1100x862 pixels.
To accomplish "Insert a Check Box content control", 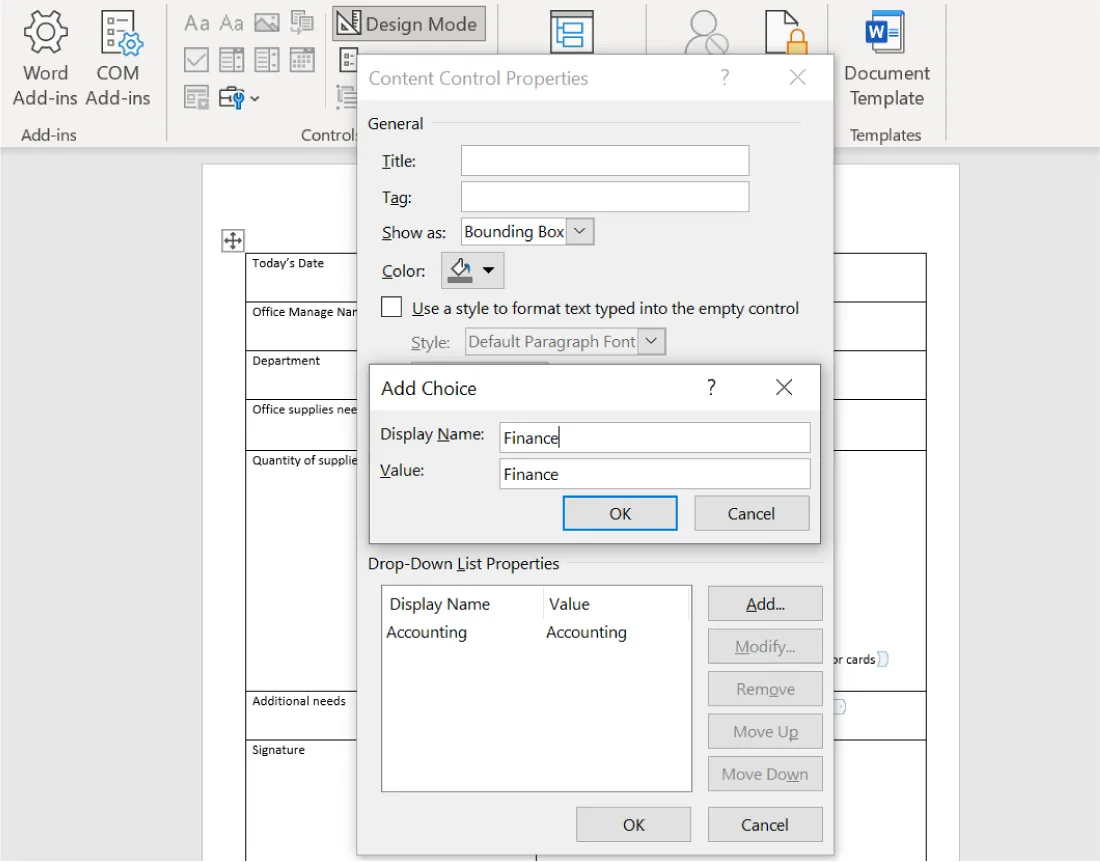I will [x=196, y=59].
